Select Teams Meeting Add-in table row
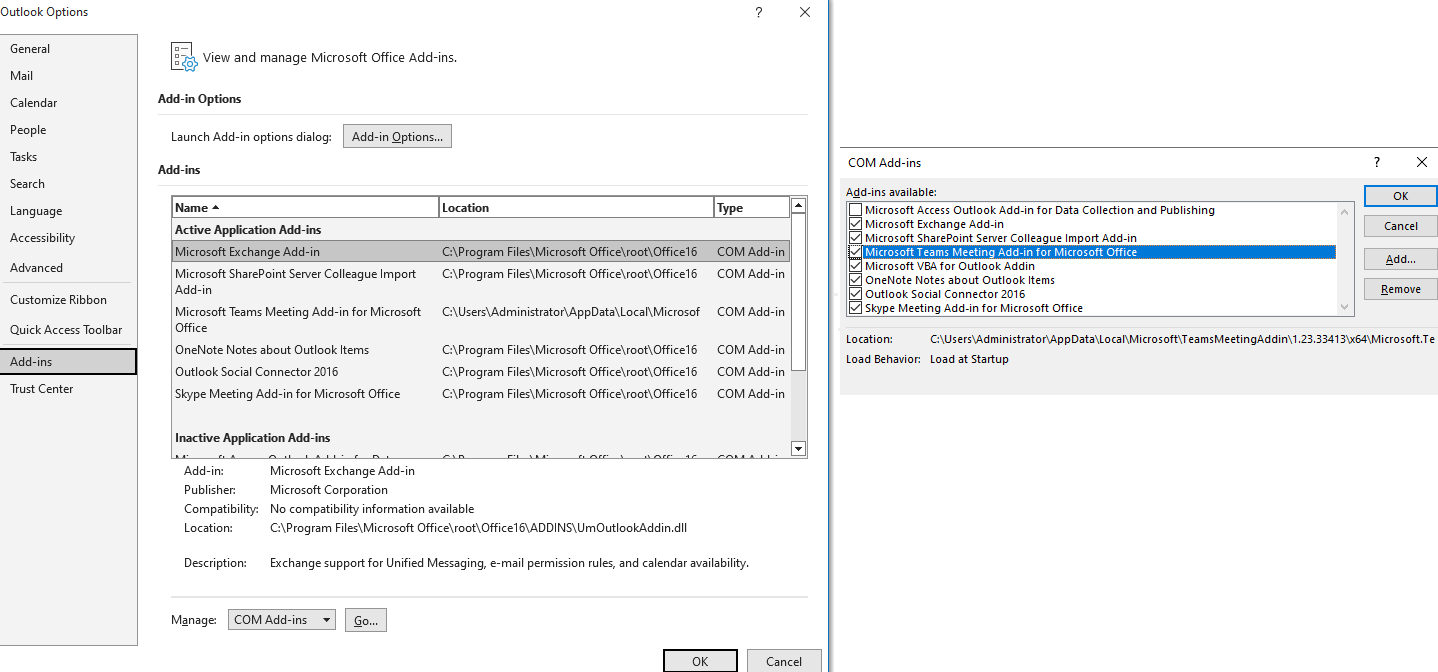 (480, 320)
